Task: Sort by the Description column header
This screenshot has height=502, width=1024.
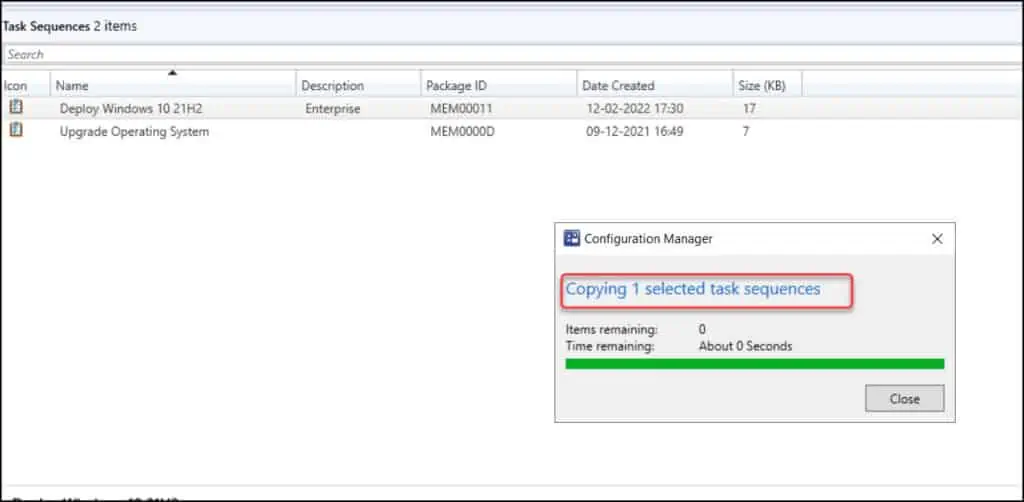Action: (x=359, y=86)
